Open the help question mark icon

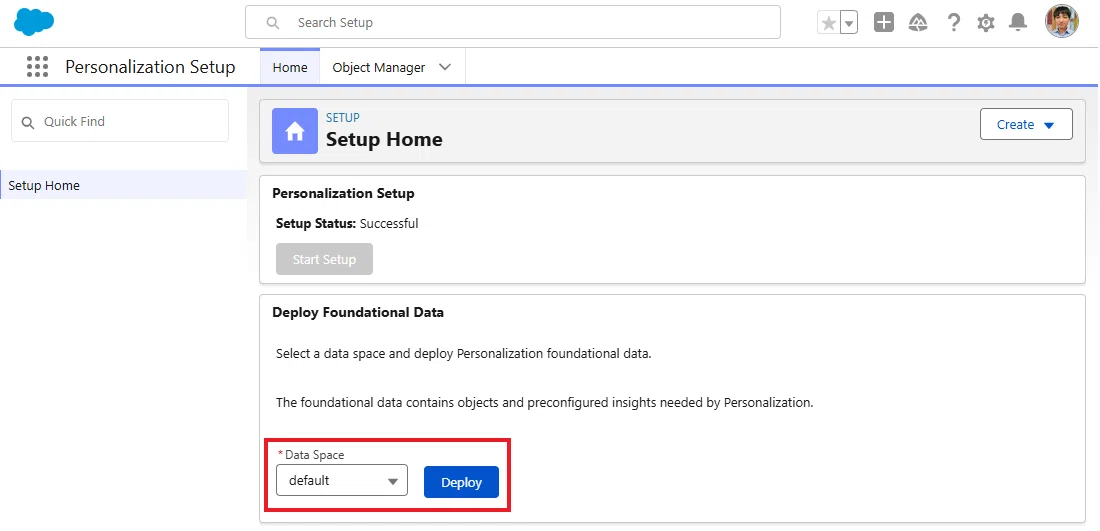coord(953,22)
